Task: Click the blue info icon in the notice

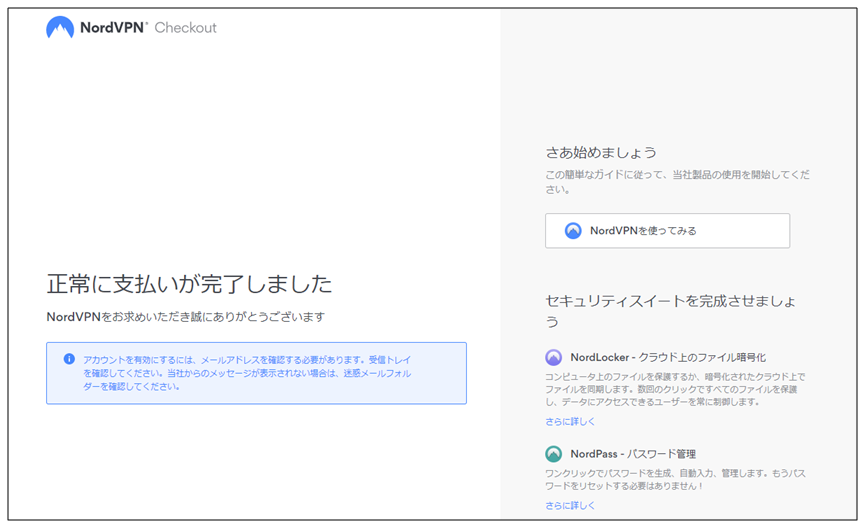Action: click(x=69, y=359)
